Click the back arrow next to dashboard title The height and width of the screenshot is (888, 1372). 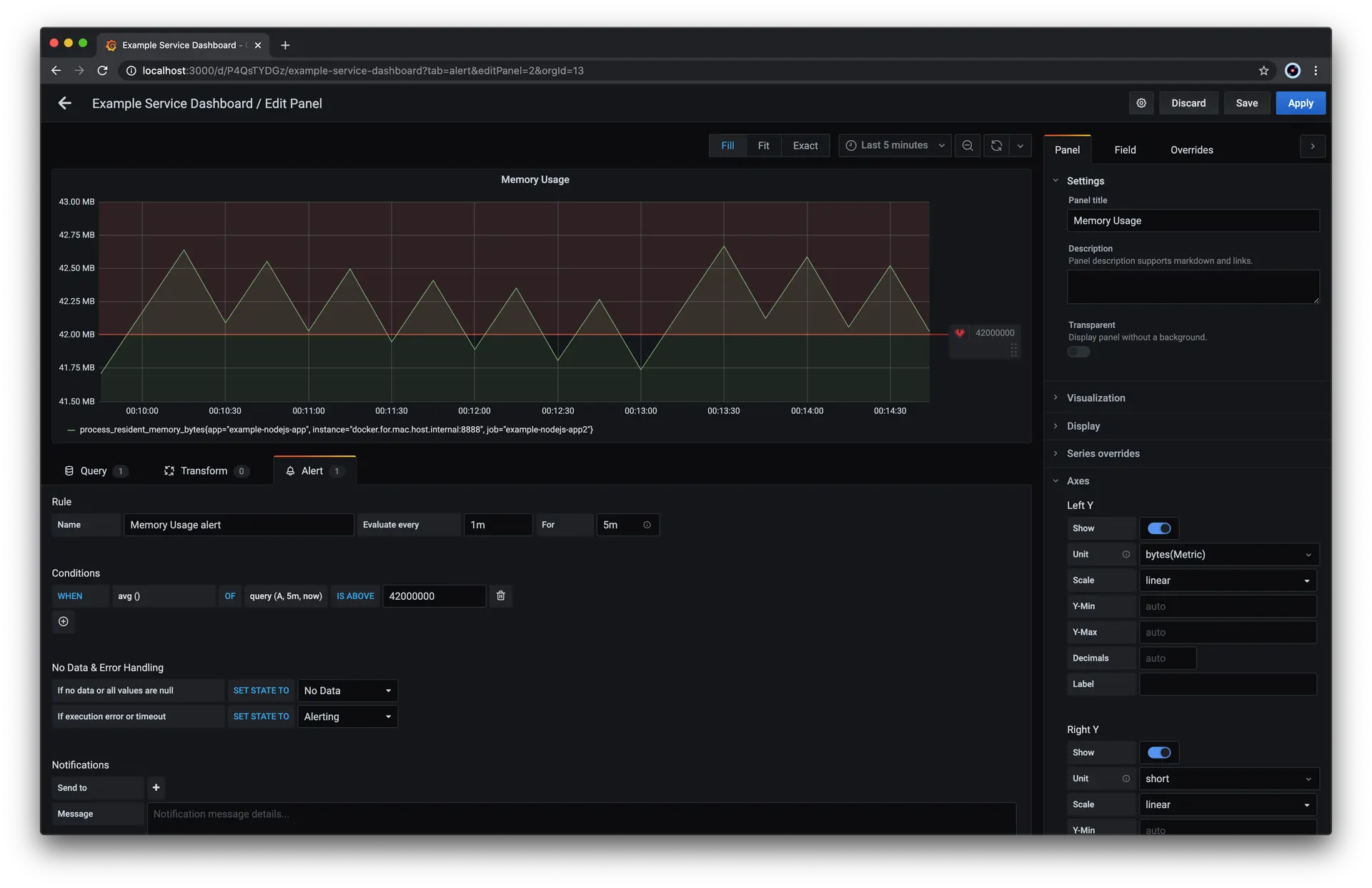[x=64, y=104]
